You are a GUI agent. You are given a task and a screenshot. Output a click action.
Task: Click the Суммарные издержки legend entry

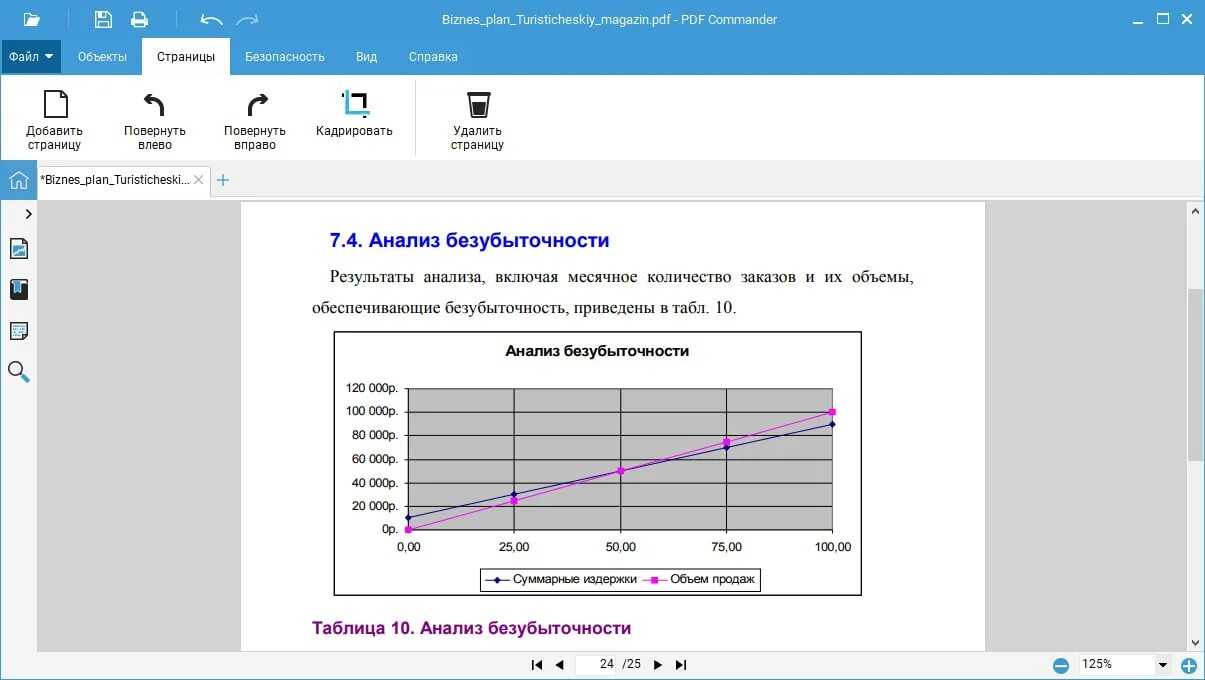click(561, 579)
